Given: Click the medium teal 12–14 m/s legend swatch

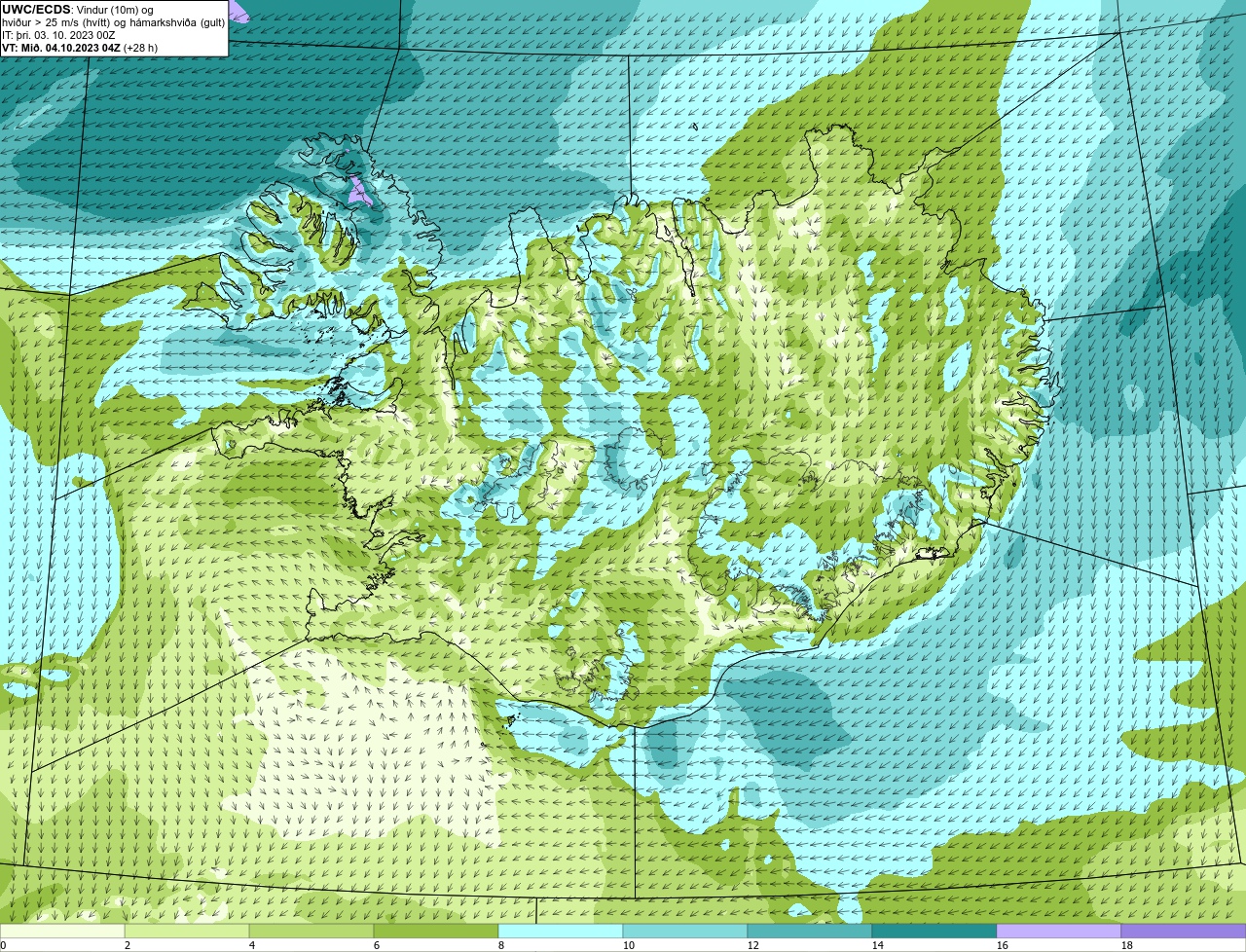Looking at the screenshot, I should click(x=810, y=932).
